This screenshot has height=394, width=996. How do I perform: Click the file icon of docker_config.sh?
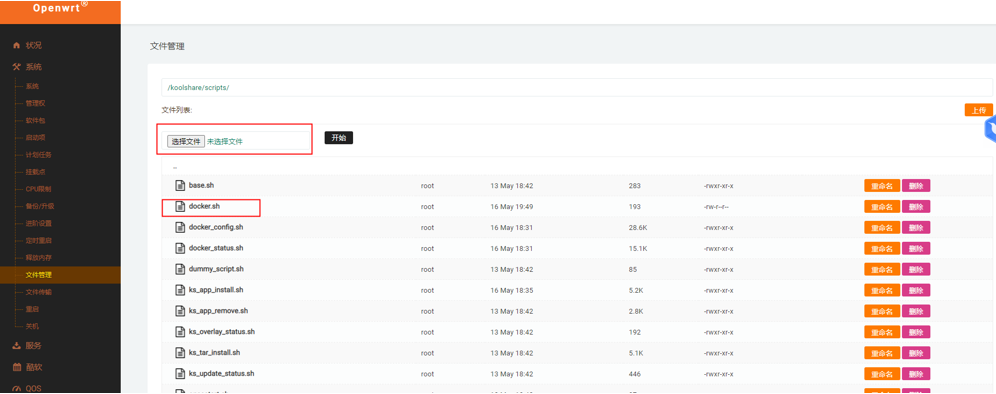point(180,228)
